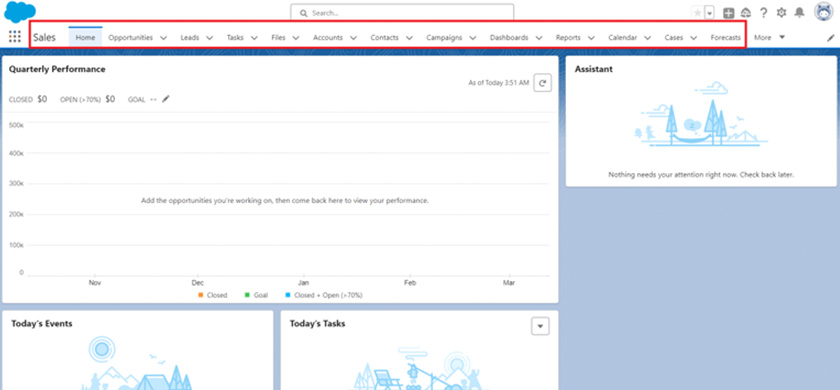Expand the Leads tab chevron menu
Image resolution: width=840 pixels, height=390 pixels.
coord(209,38)
